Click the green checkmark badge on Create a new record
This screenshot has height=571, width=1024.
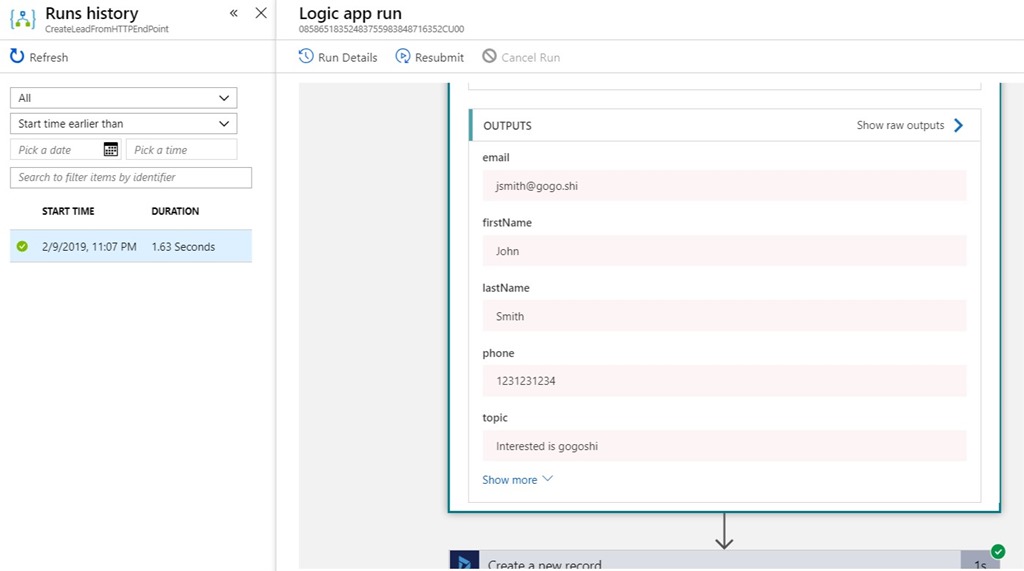tap(997, 551)
